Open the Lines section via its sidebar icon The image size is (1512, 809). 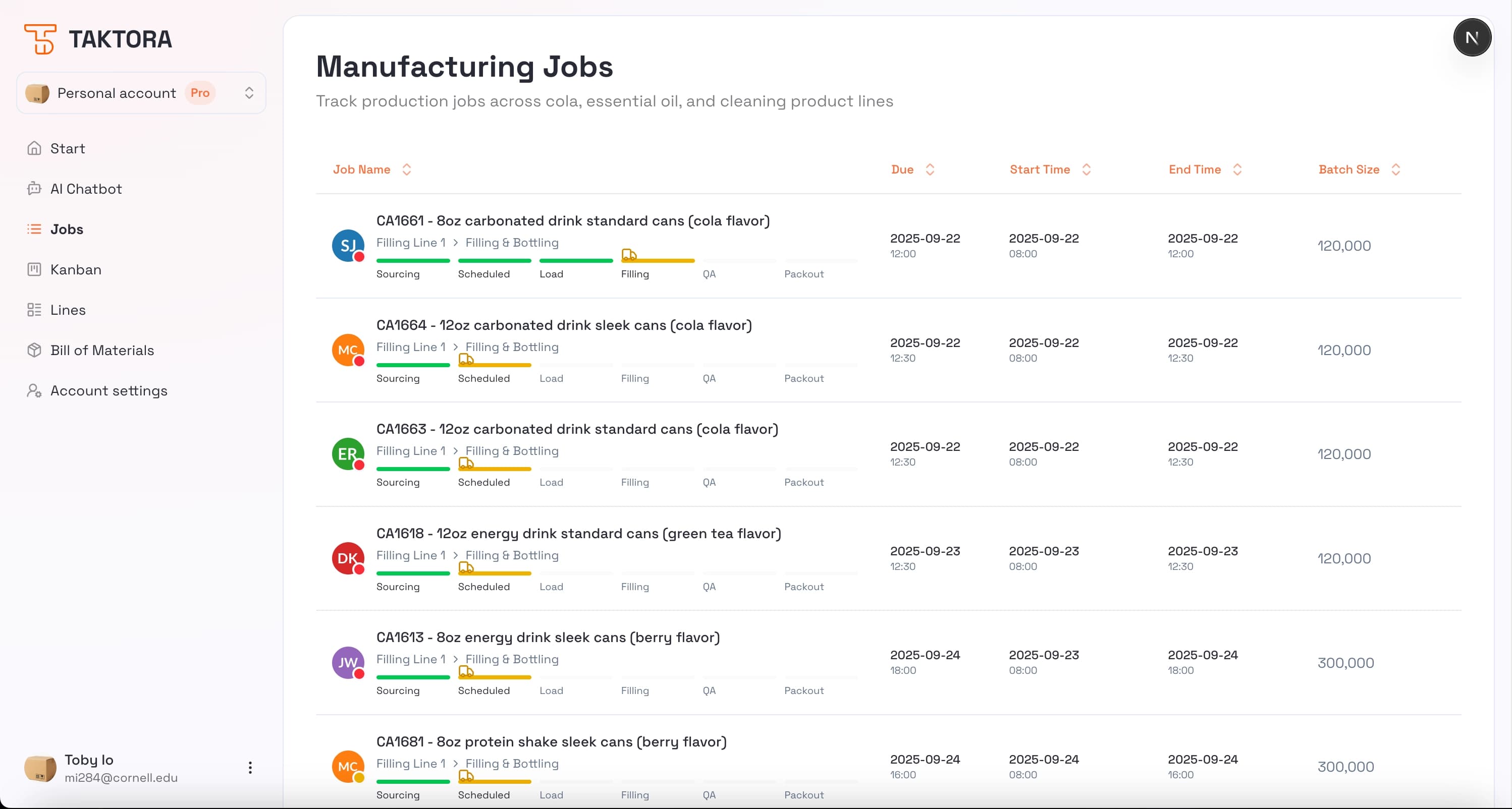tap(35, 309)
